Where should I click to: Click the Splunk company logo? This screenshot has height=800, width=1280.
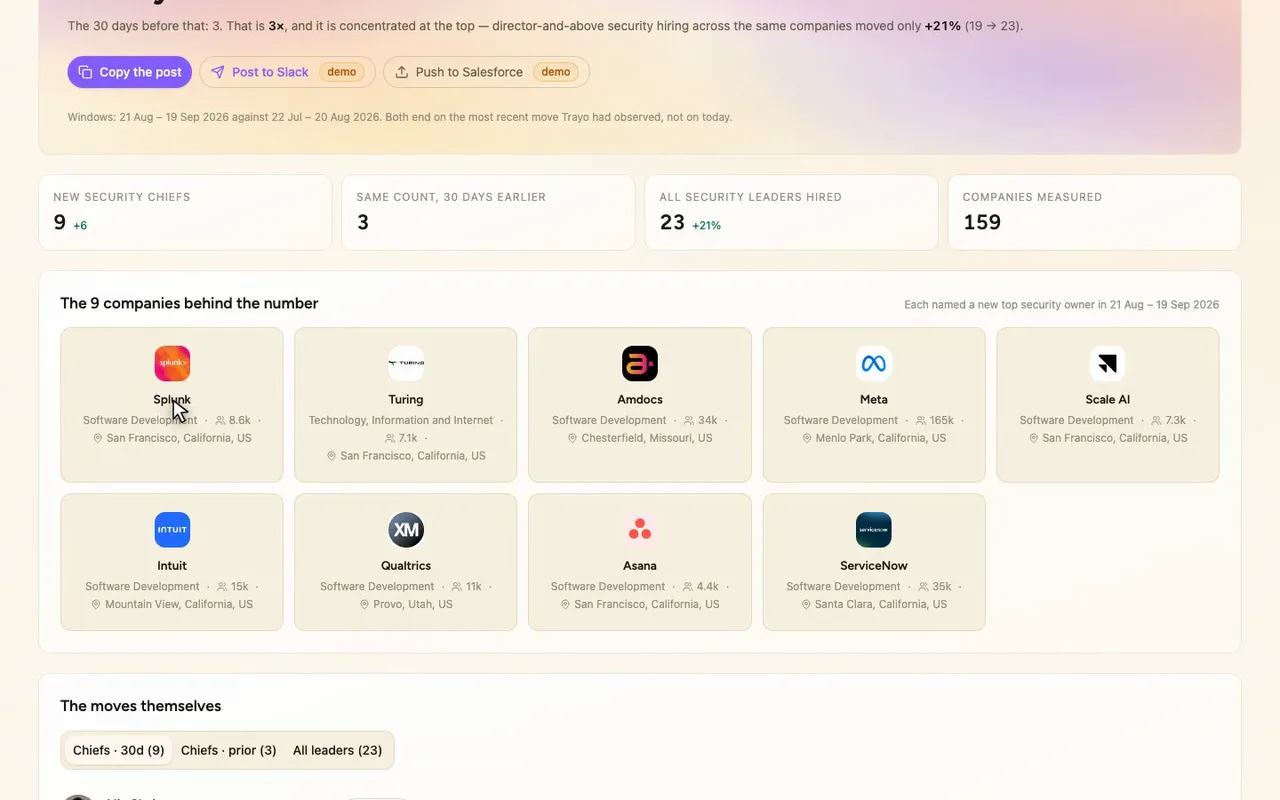(172, 363)
